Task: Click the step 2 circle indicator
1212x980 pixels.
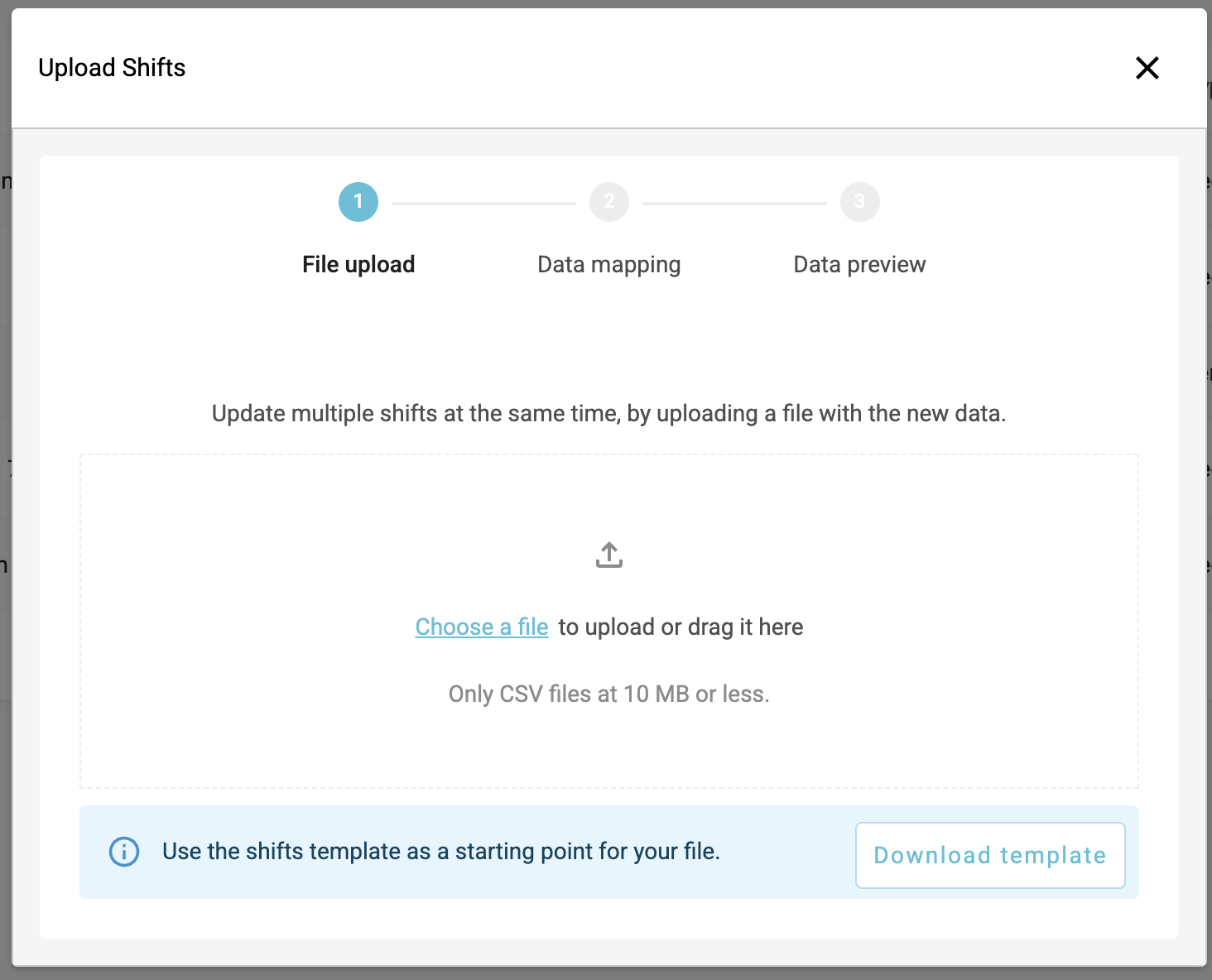Action: (x=609, y=202)
